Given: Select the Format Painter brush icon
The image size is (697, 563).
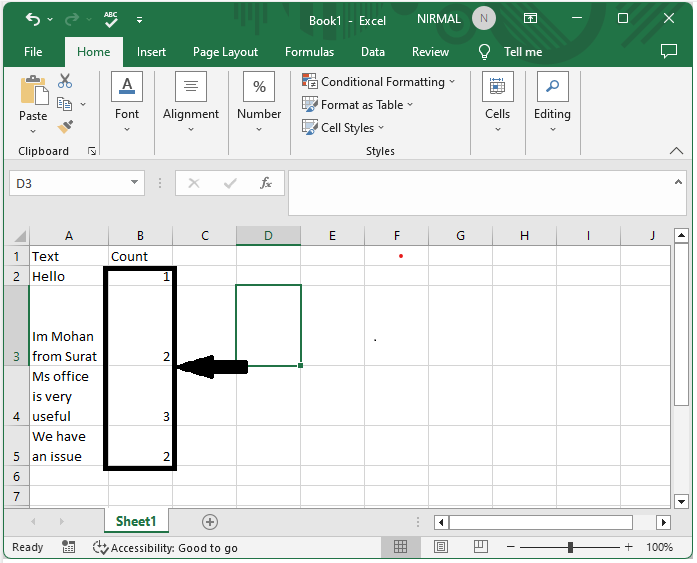Looking at the screenshot, I should coord(65,127).
